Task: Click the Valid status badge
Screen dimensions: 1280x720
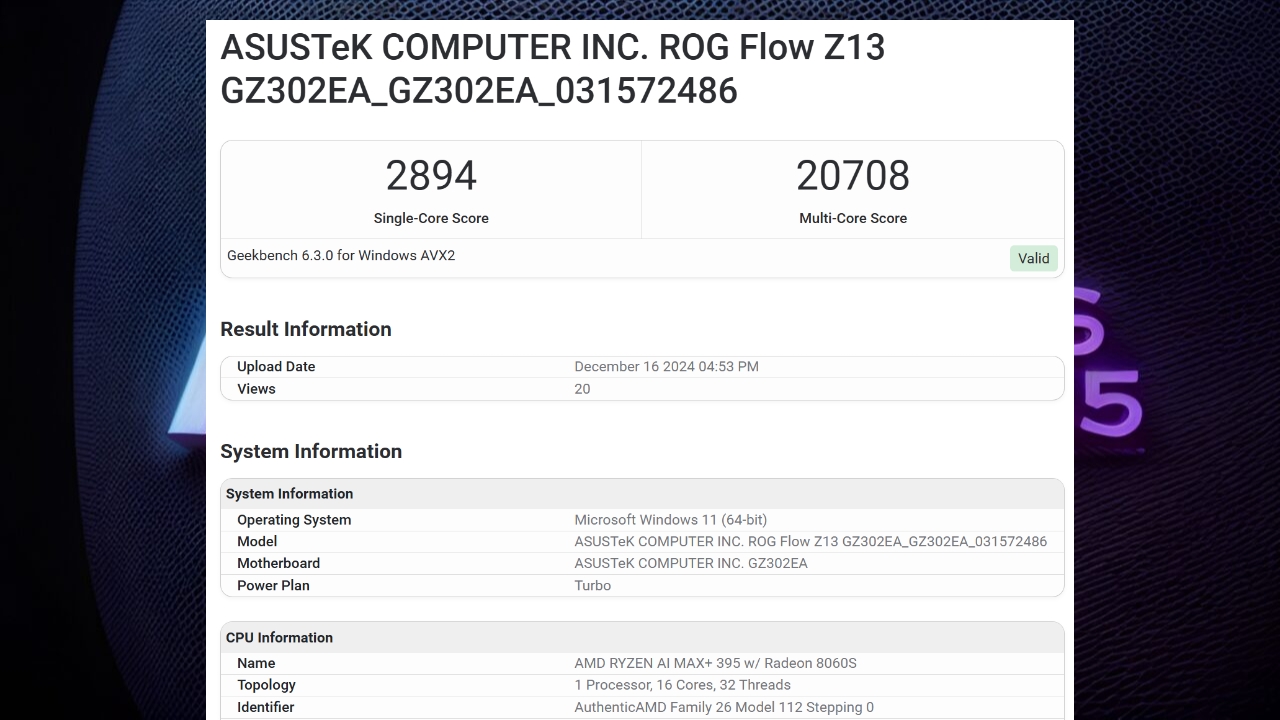Action: pos(1033,258)
